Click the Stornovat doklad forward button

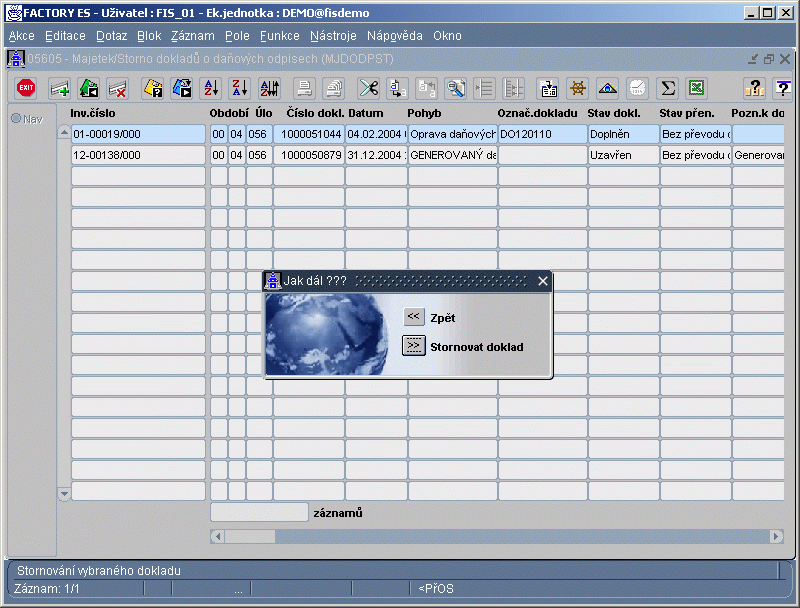414,346
